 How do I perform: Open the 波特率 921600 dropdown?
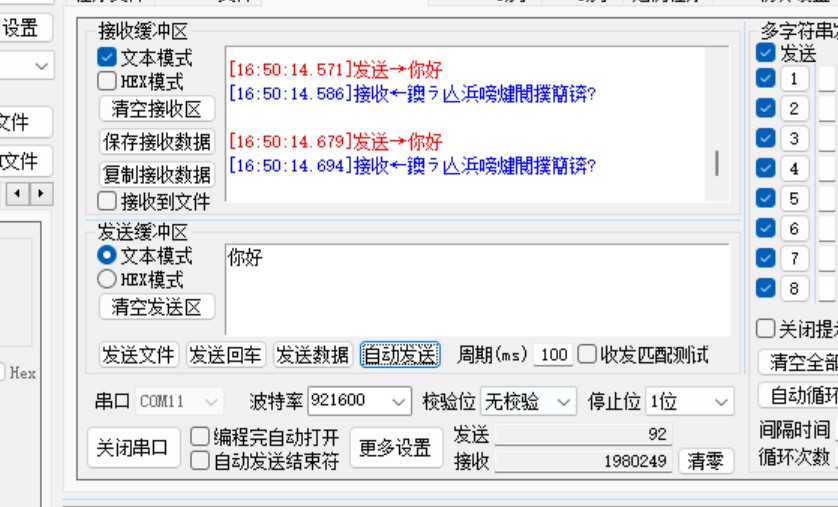(360, 401)
